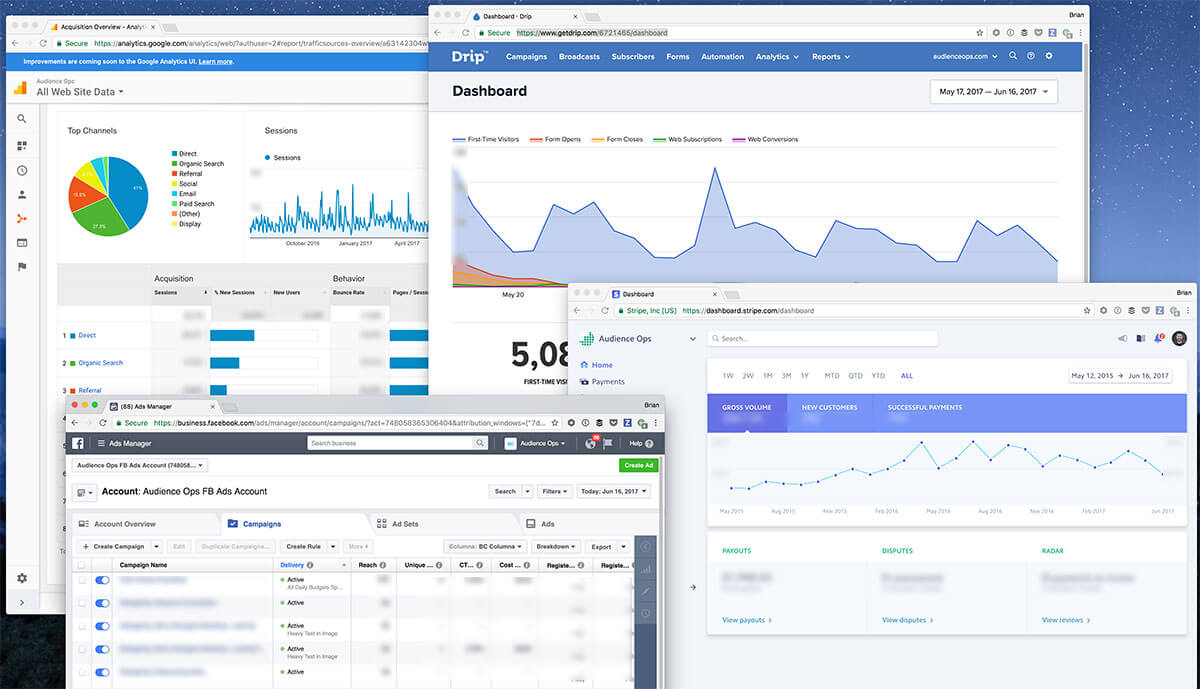Expand Analytics menu in Drip navbar

(777, 57)
